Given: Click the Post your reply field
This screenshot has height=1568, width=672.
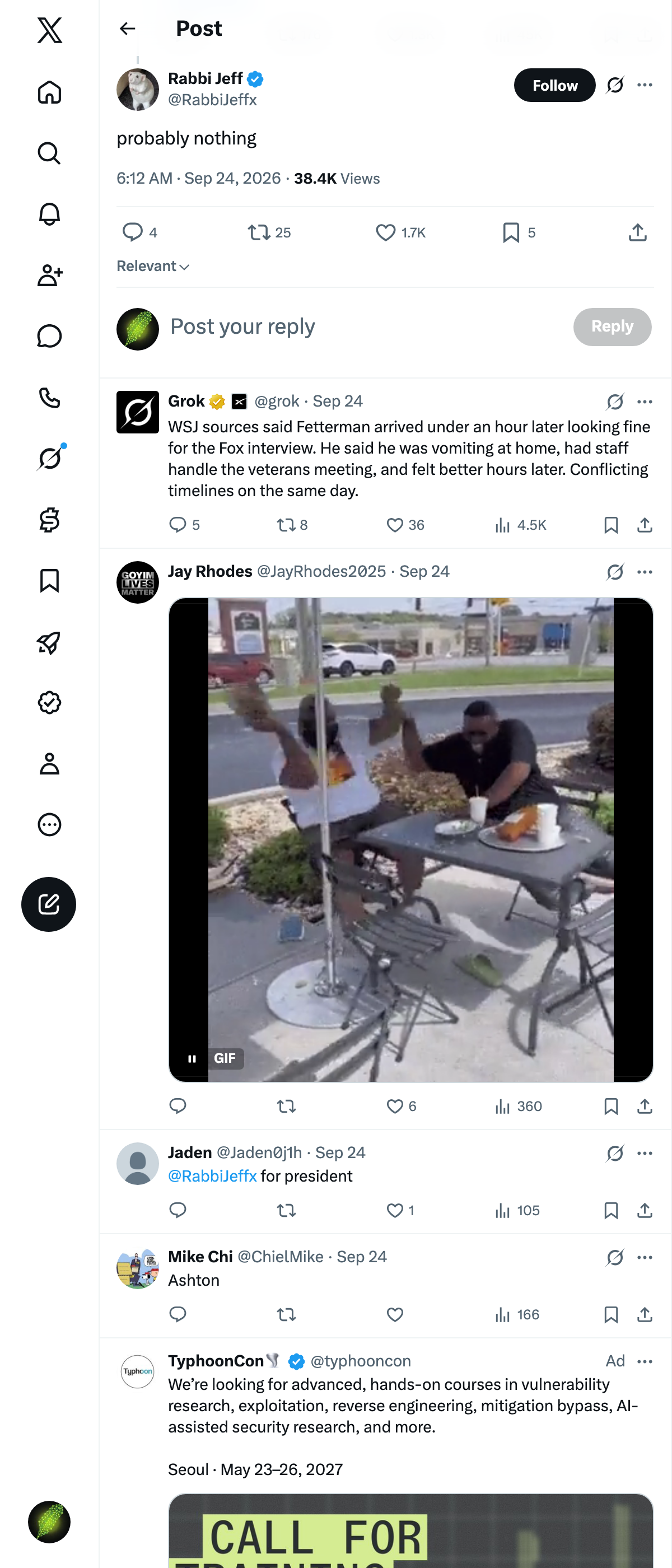Looking at the screenshot, I should [x=365, y=327].
